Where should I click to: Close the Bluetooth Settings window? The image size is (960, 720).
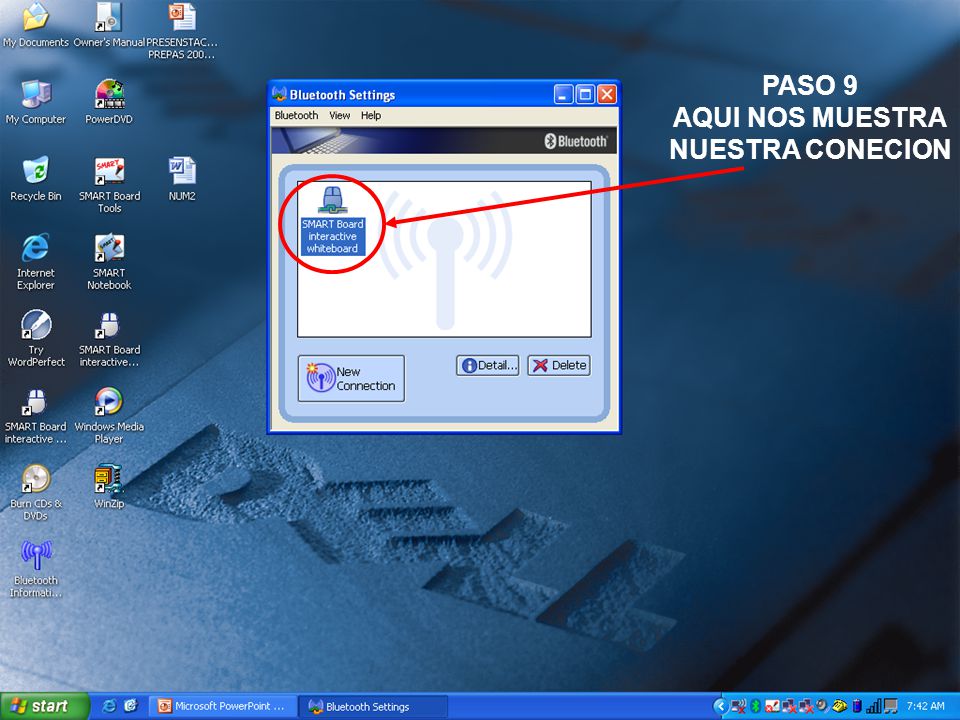(x=607, y=94)
